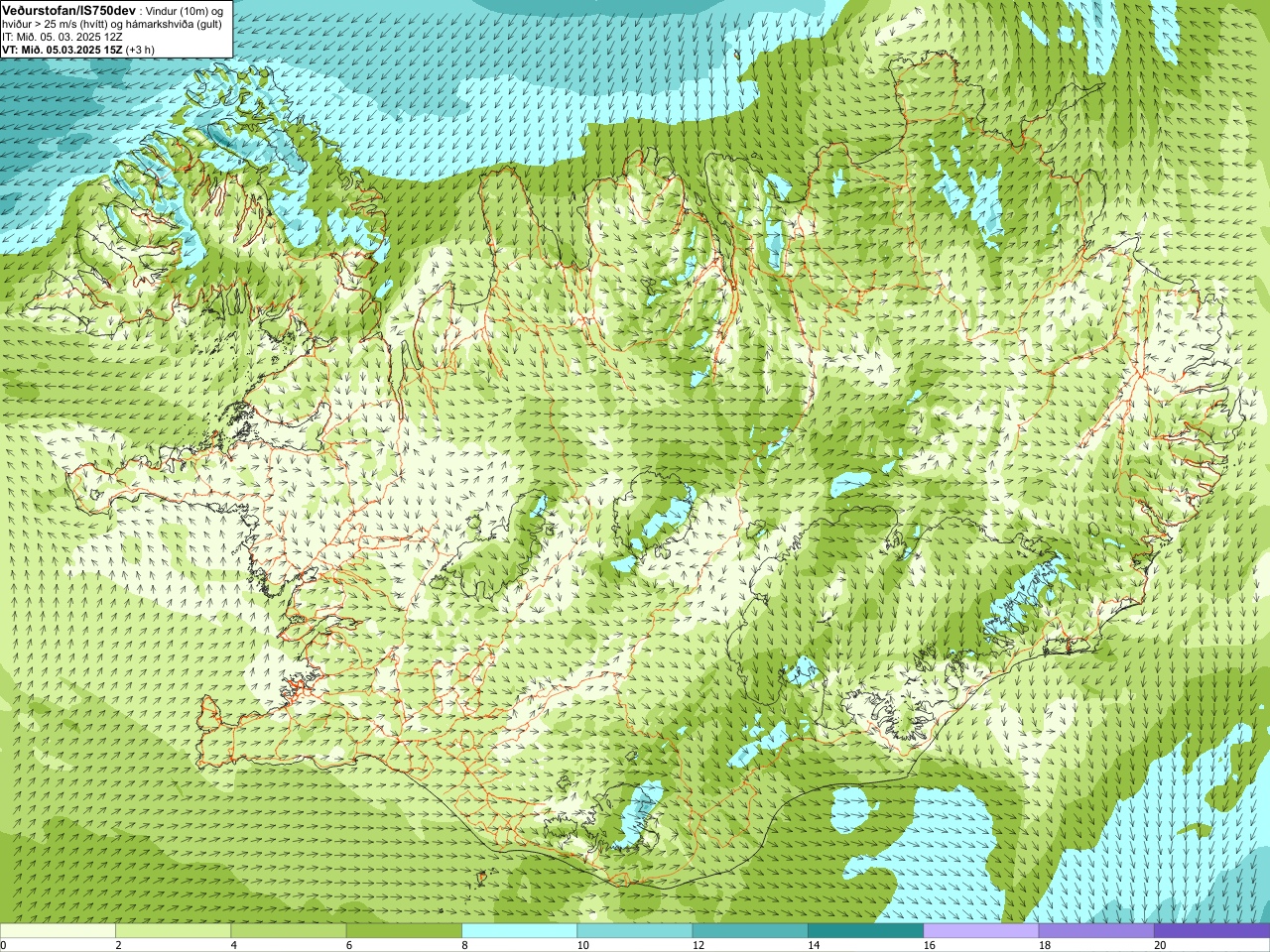1270x952 pixels.
Task: Select the purple 18–20 m/s legend swatch
Action: click(x=1096, y=931)
